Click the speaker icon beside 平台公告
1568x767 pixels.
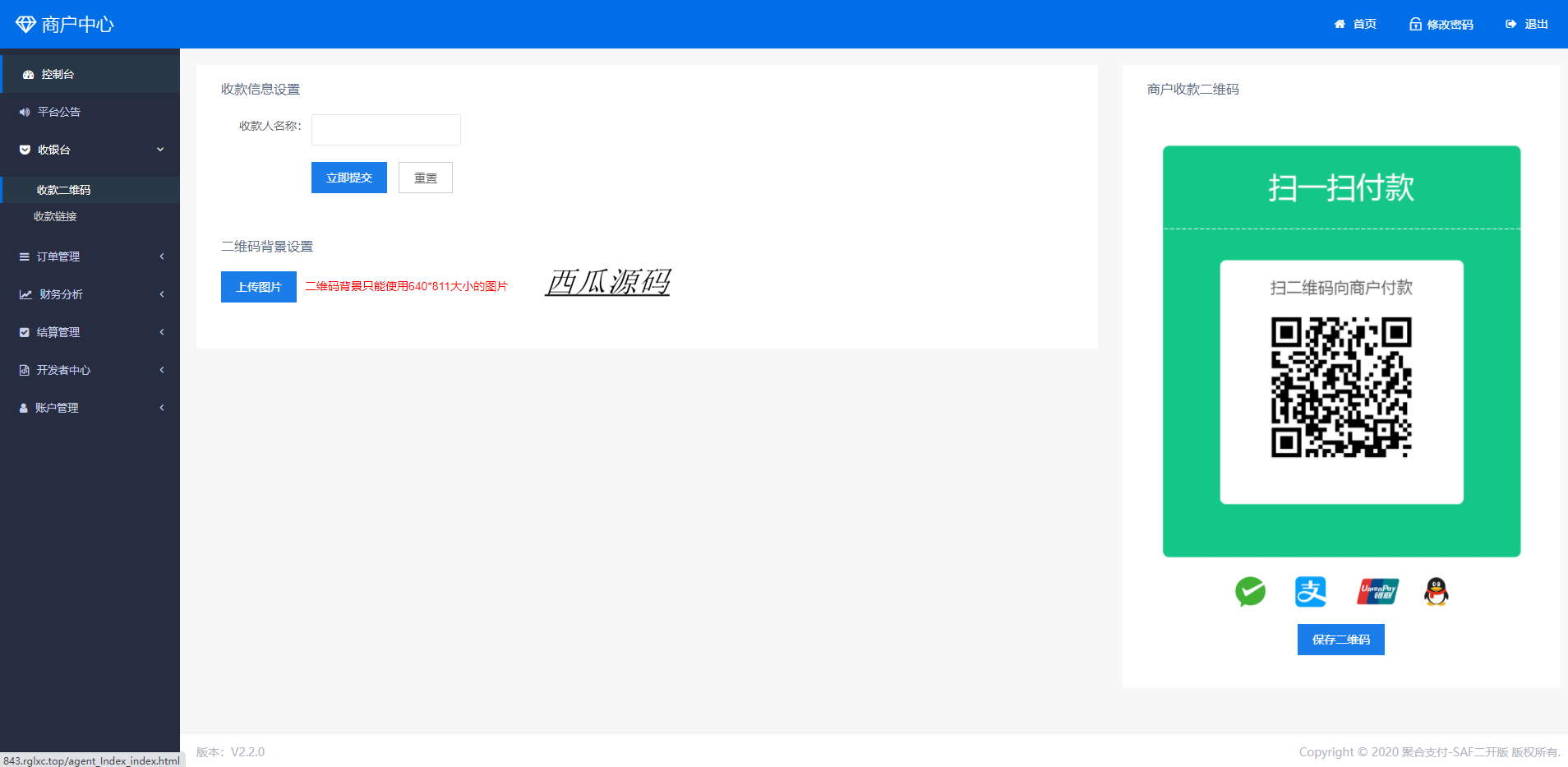click(25, 112)
